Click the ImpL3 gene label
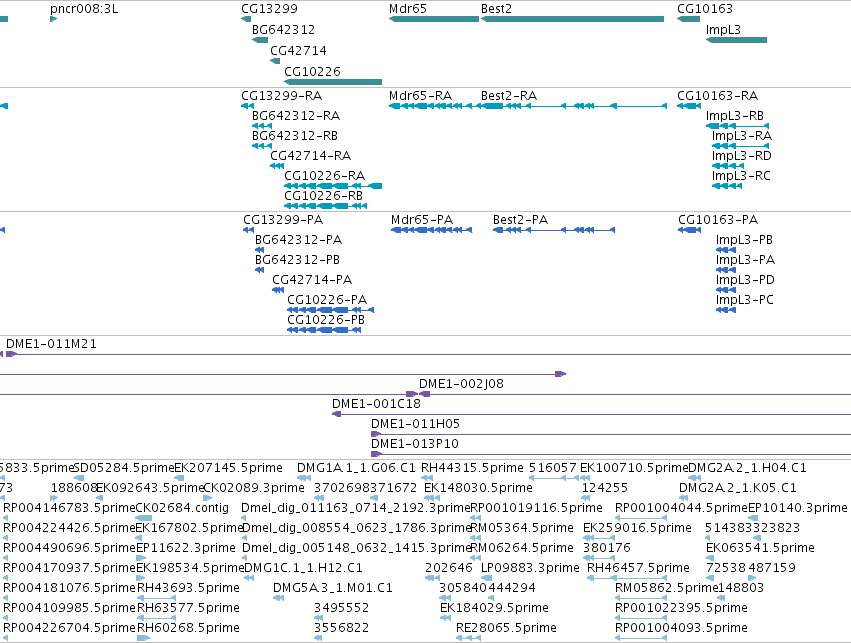Viewport: 851px width, 643px height. click(723, 30)
